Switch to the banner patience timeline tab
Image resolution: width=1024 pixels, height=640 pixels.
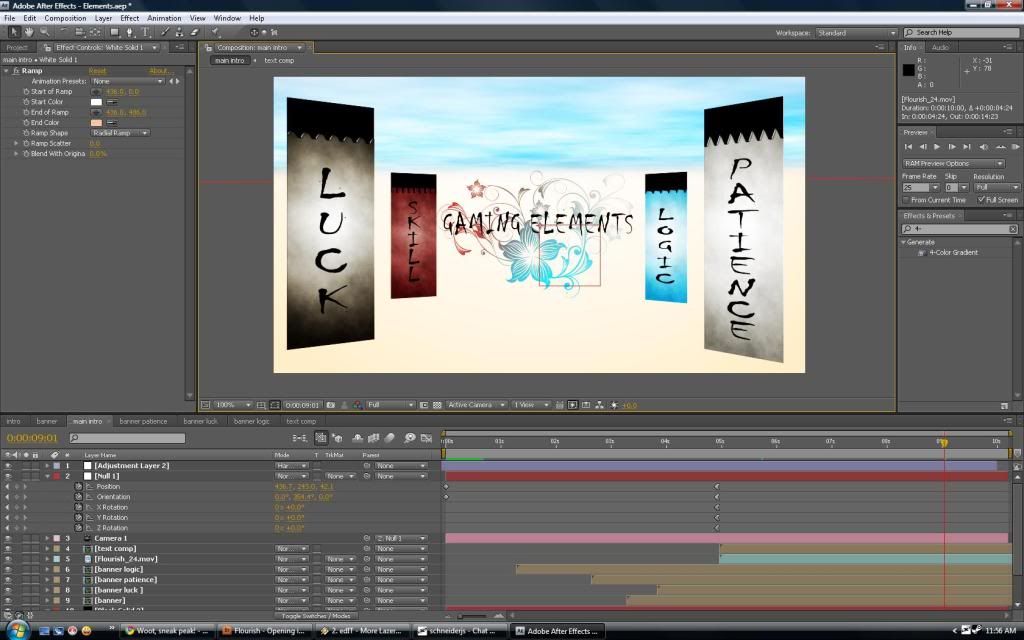[x=143, y=421]
